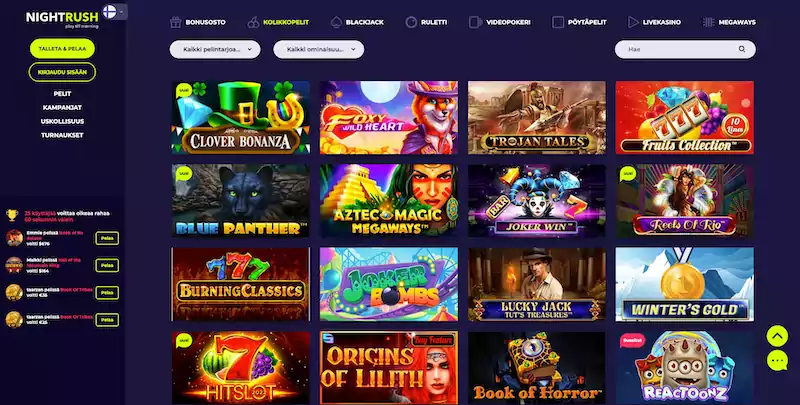Click the Bonusosto gift icon
The image size is (800, 405).
[176, 22]
